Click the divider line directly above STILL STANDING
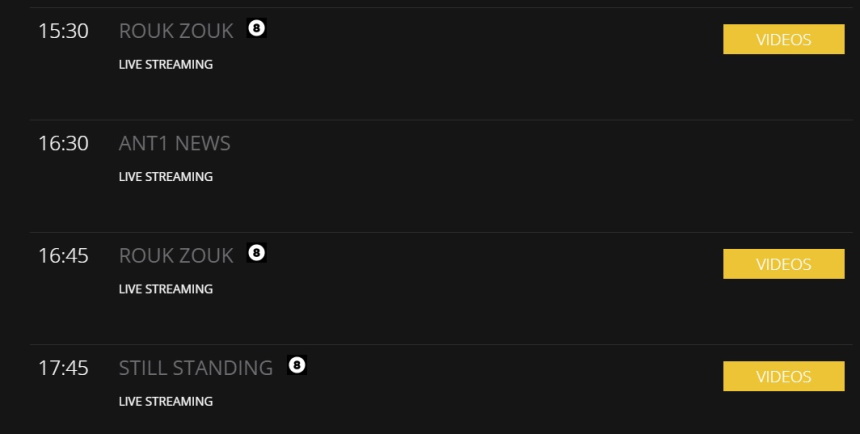860x434 pixels. point(430,345)
